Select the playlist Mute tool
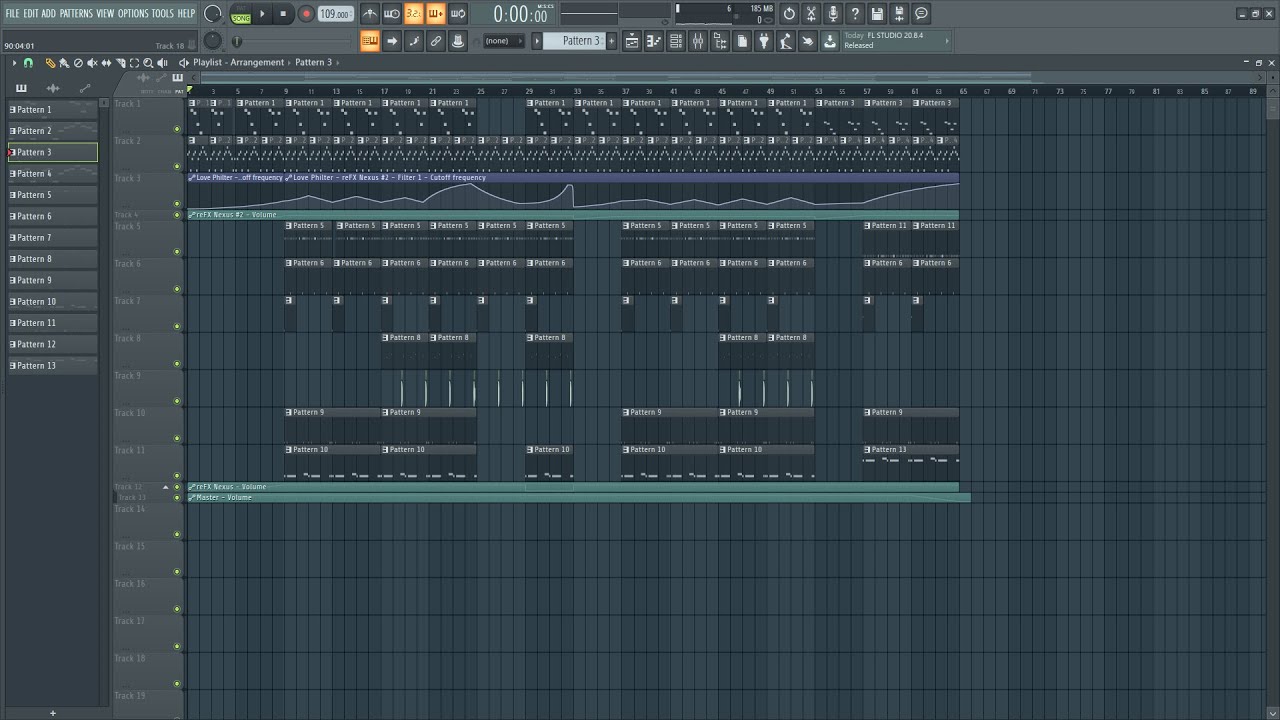 click(92, 63)
